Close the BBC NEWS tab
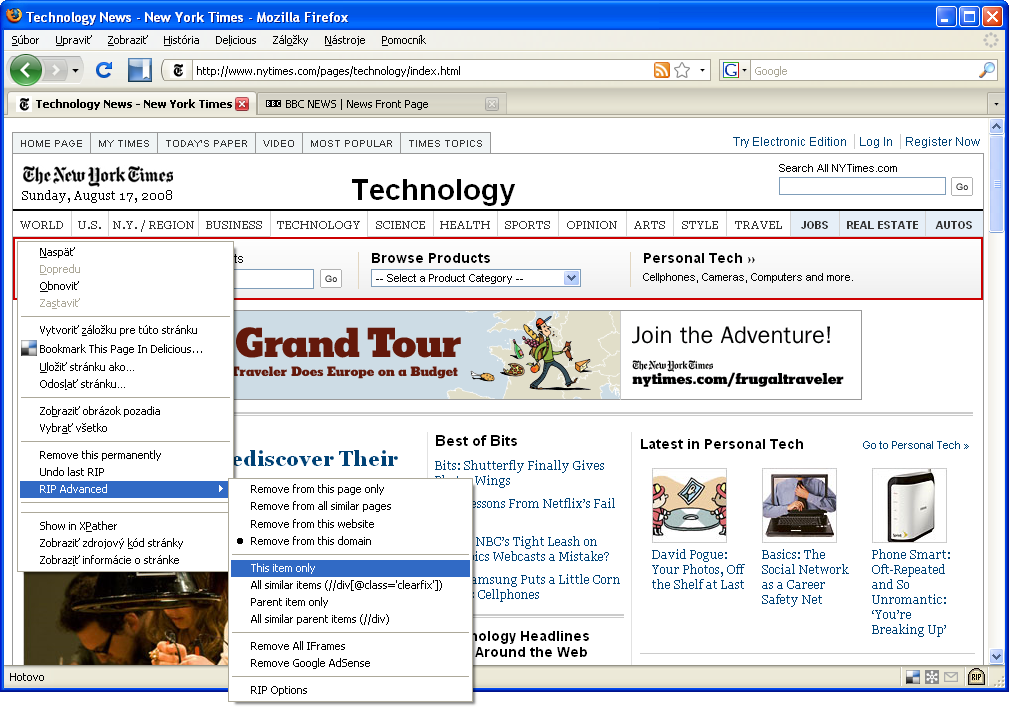 (492, 104)
